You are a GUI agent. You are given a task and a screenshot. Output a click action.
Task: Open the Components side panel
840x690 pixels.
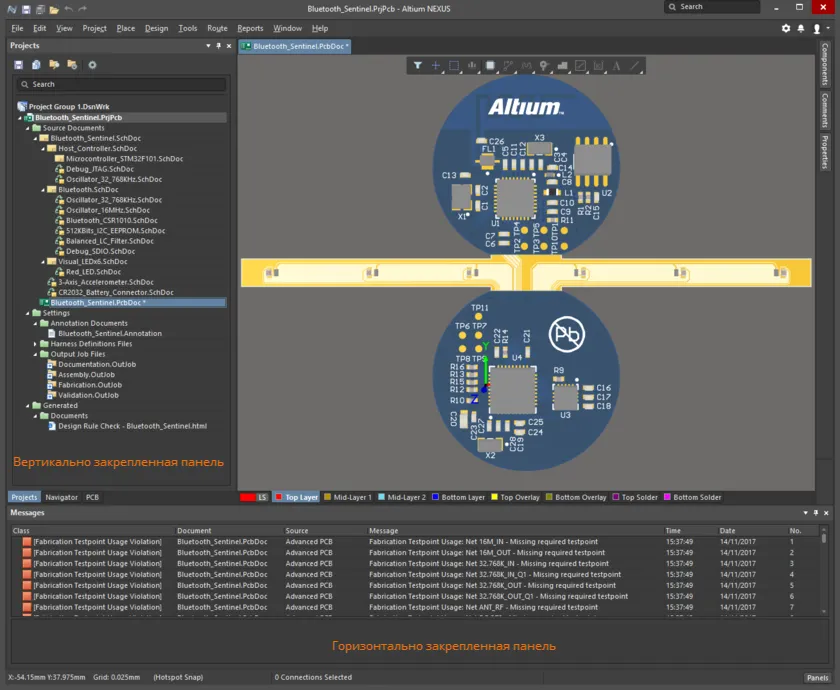[x=825, y=63]
